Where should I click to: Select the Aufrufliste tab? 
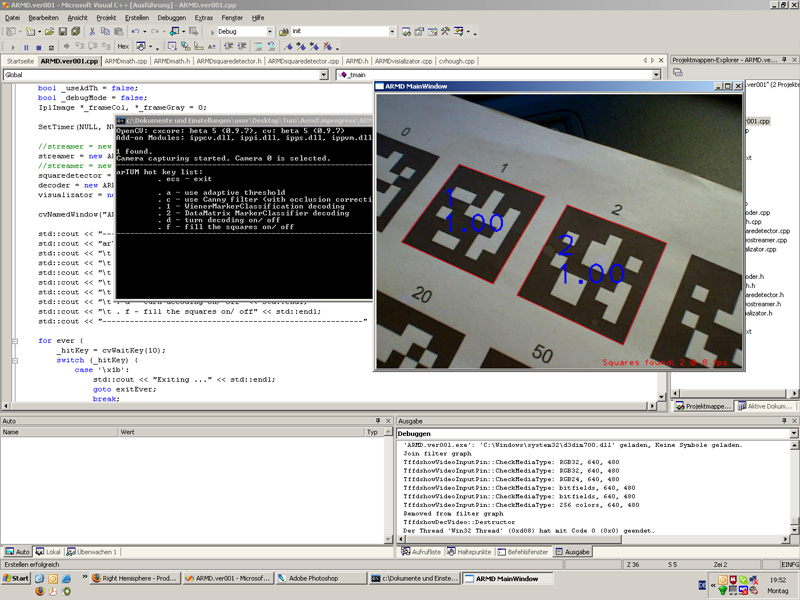tap(421, 552)
